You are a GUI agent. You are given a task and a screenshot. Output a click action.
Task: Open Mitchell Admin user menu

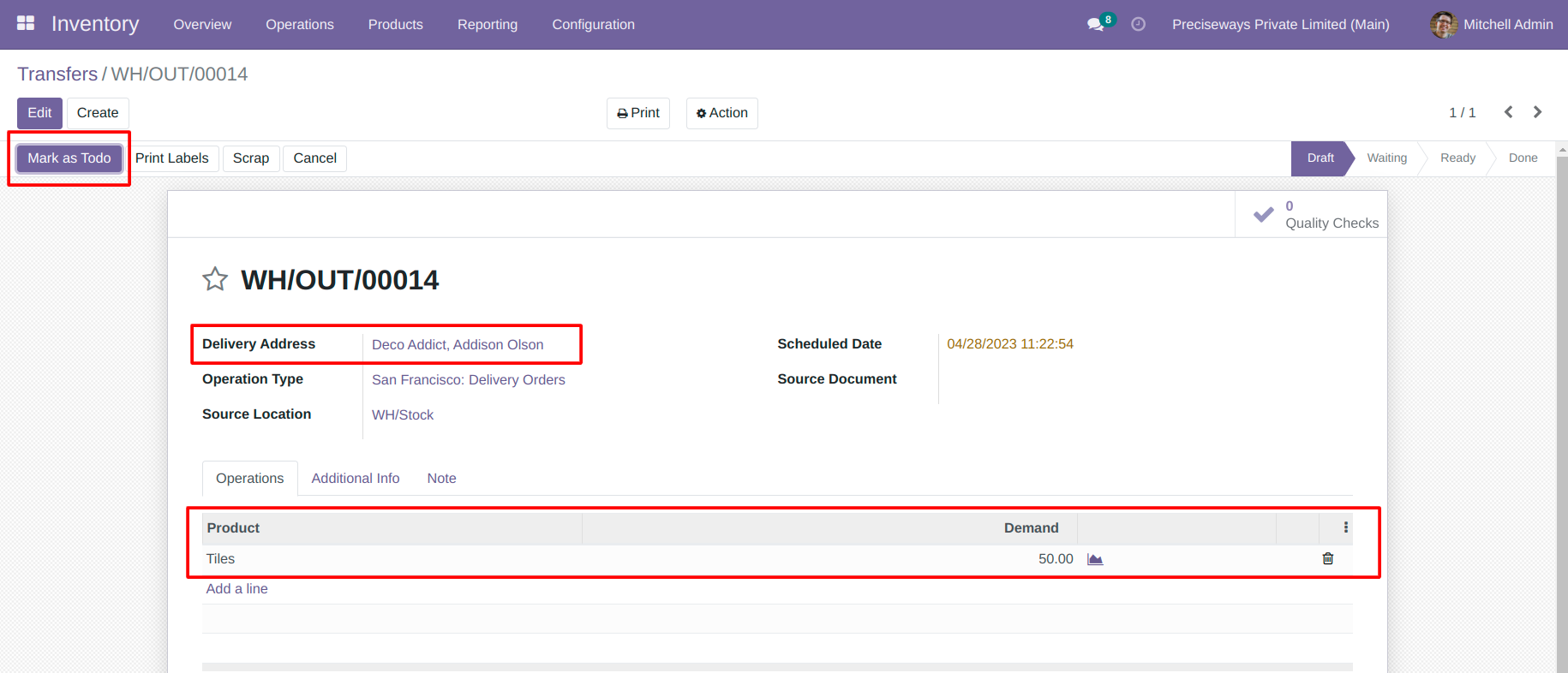[1492, 24]
